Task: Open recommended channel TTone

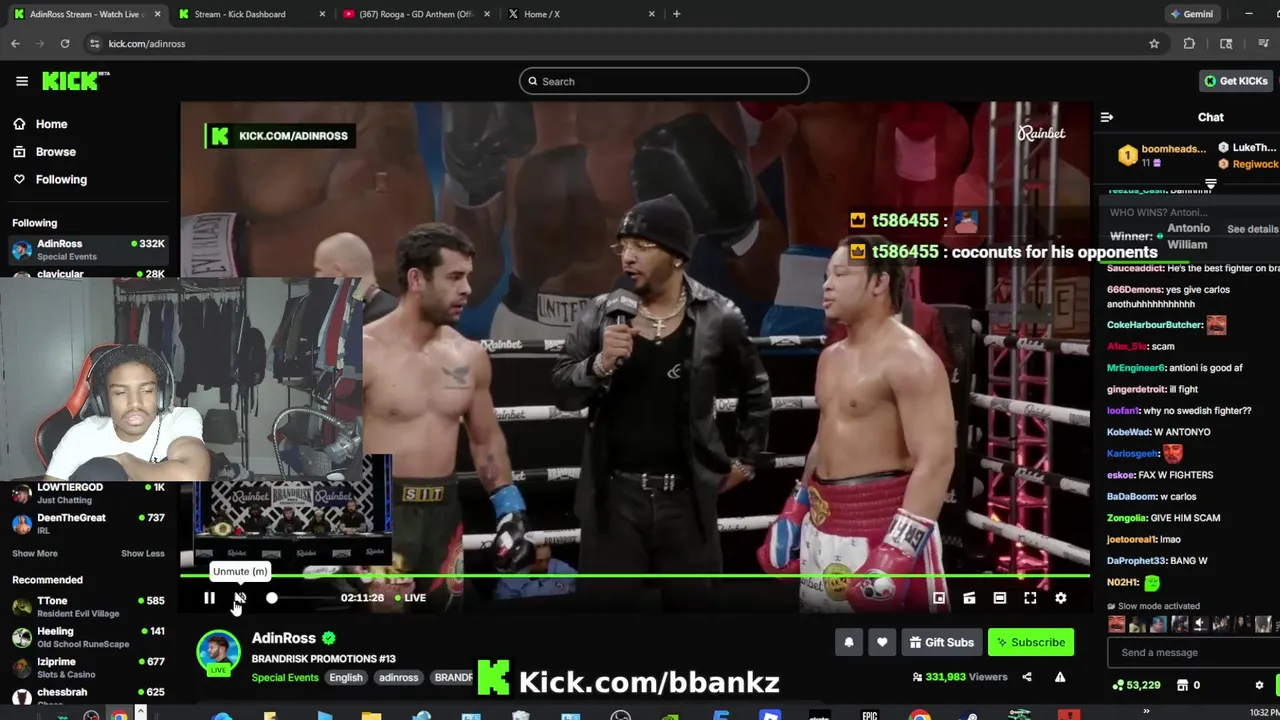Action: (x=88, y=606)
